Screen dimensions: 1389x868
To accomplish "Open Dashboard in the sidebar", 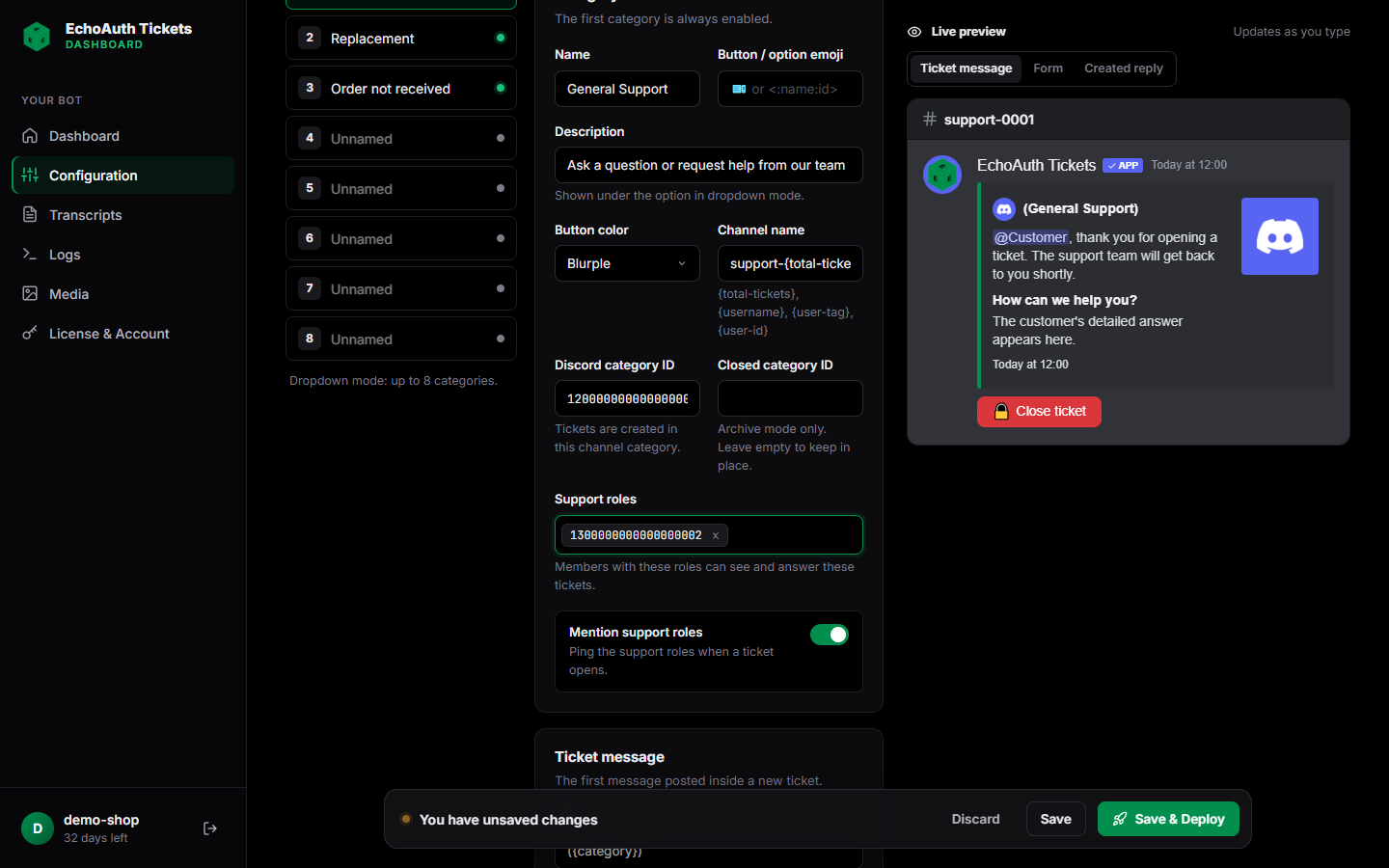I will 123,136.
